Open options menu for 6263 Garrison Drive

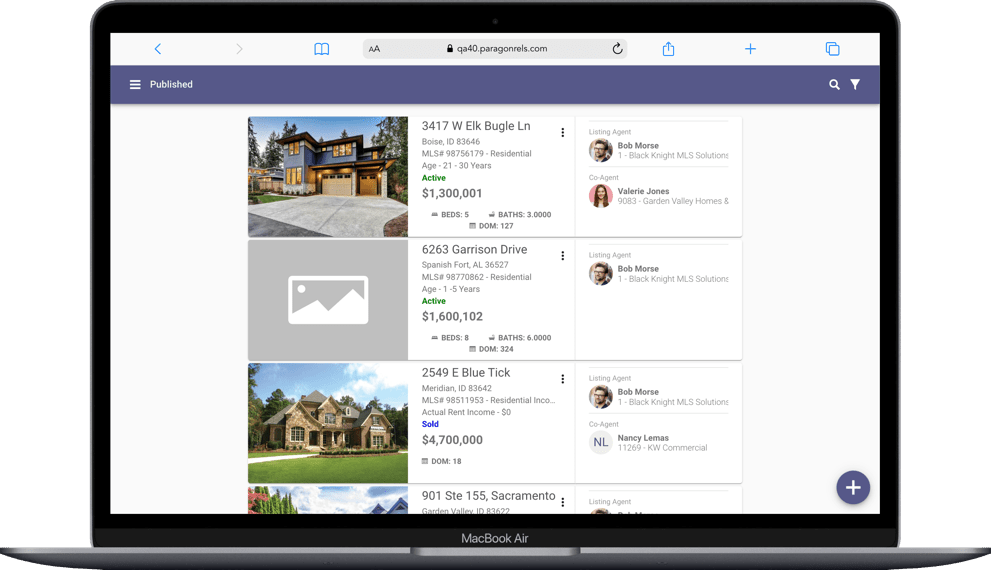562,256
